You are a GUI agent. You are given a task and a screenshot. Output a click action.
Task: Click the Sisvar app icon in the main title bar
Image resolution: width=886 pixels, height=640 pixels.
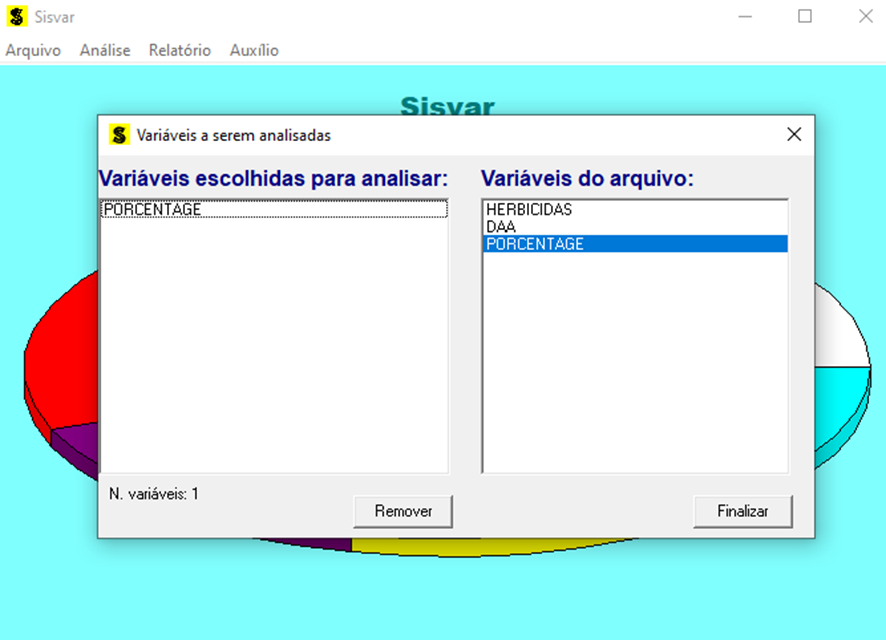[17, 17]
